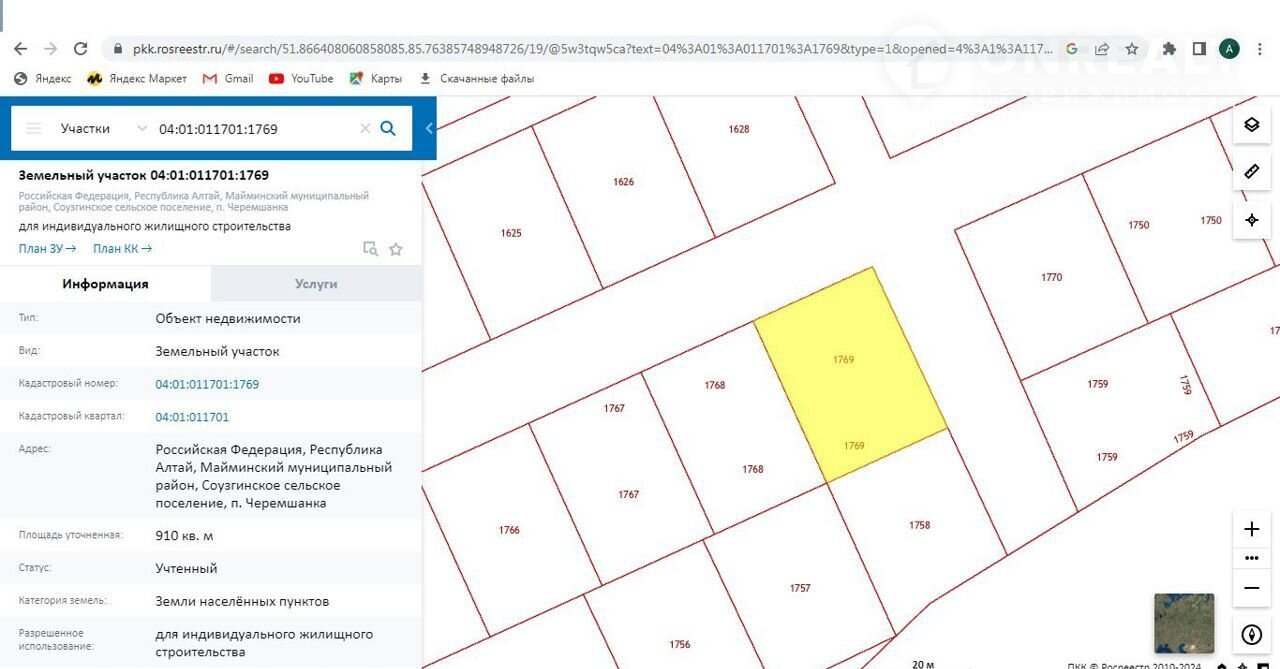This screenshot has width=1280, height=669.
Task: Select the ruler measurement tool
Action: 1251,172
